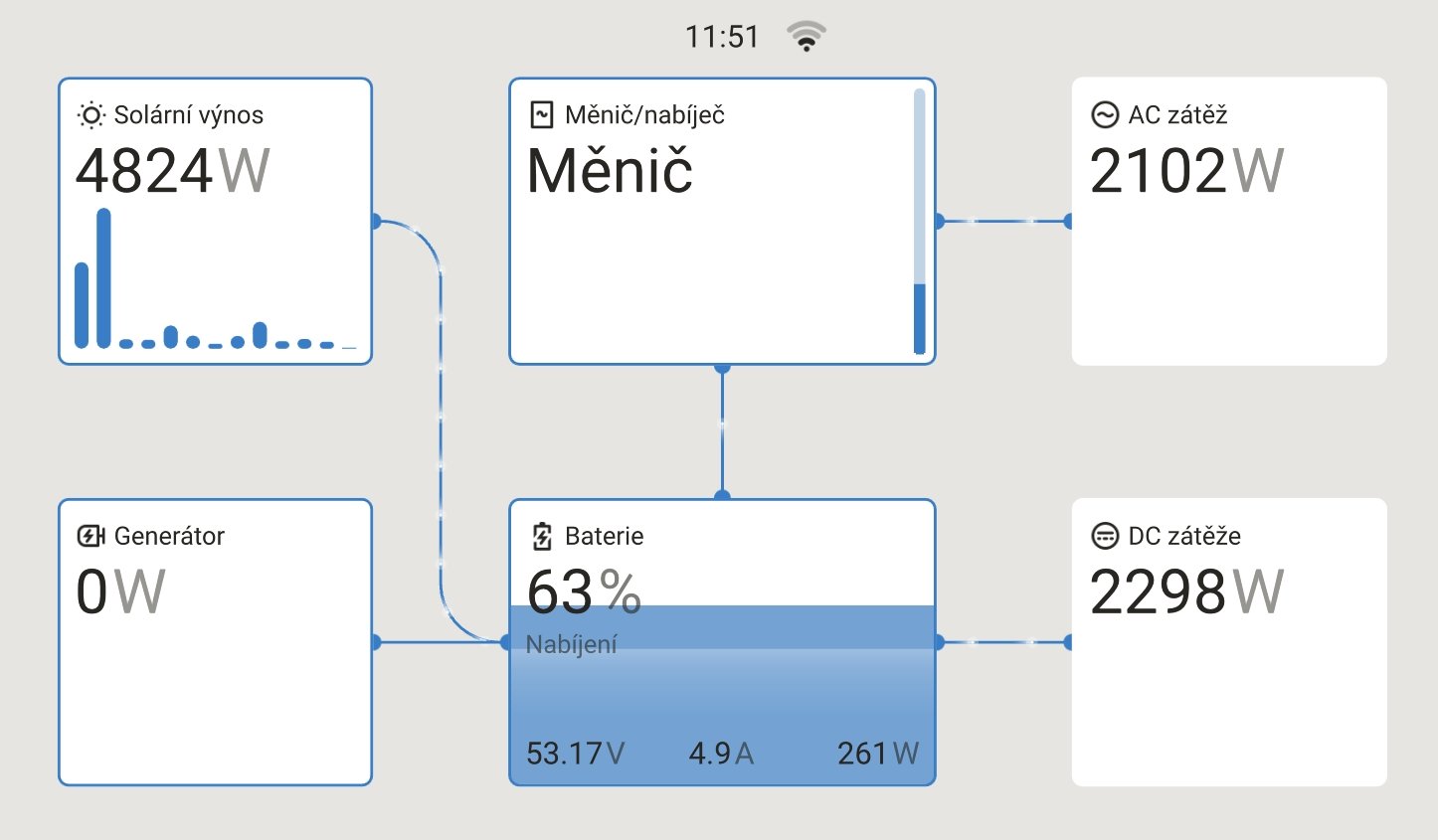Click the generator icon in Generátor card

click(x=90, y=537)
